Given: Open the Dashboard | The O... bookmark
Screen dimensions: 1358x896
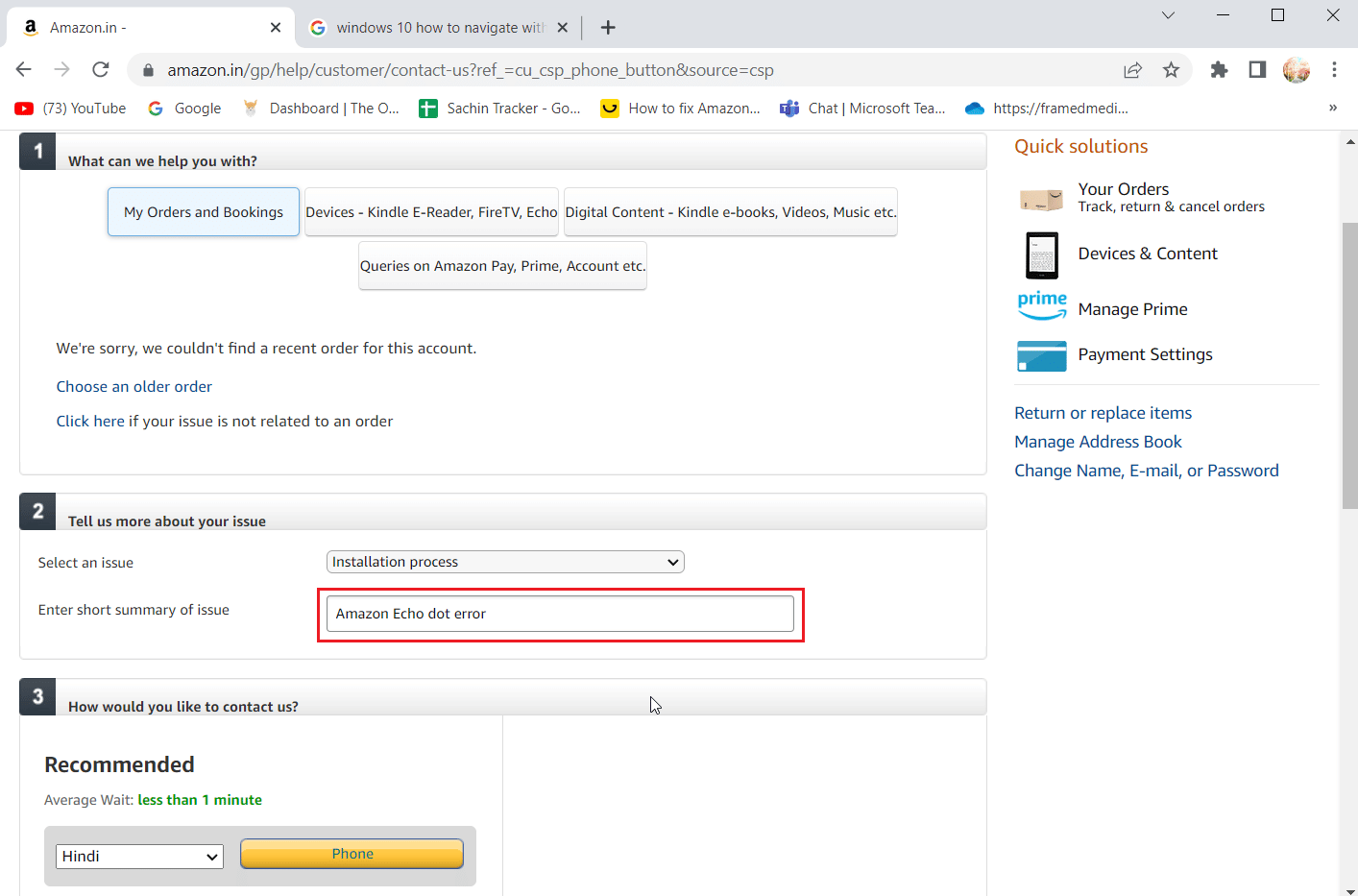Looking at the screenshot, I should point(321,109).
